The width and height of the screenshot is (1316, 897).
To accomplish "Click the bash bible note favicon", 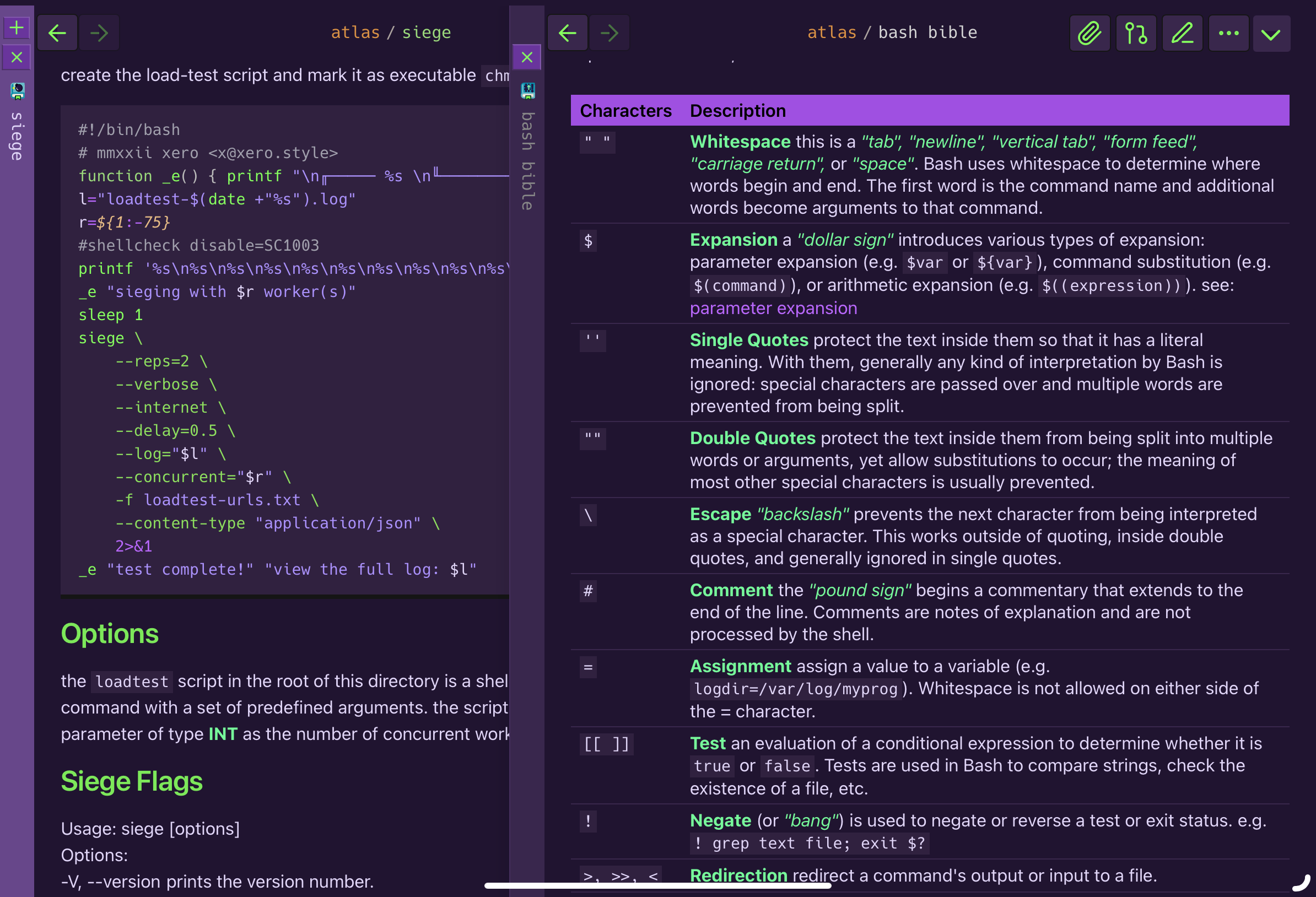I will (x=528, y=90).
